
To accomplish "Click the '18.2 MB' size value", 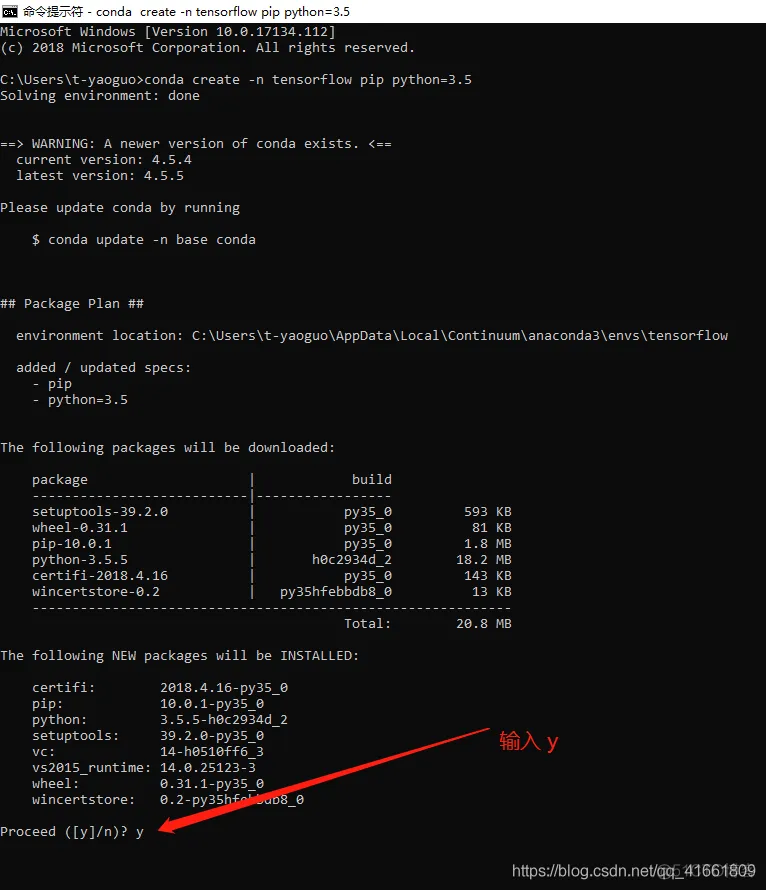I will click(x=484, y=560).
